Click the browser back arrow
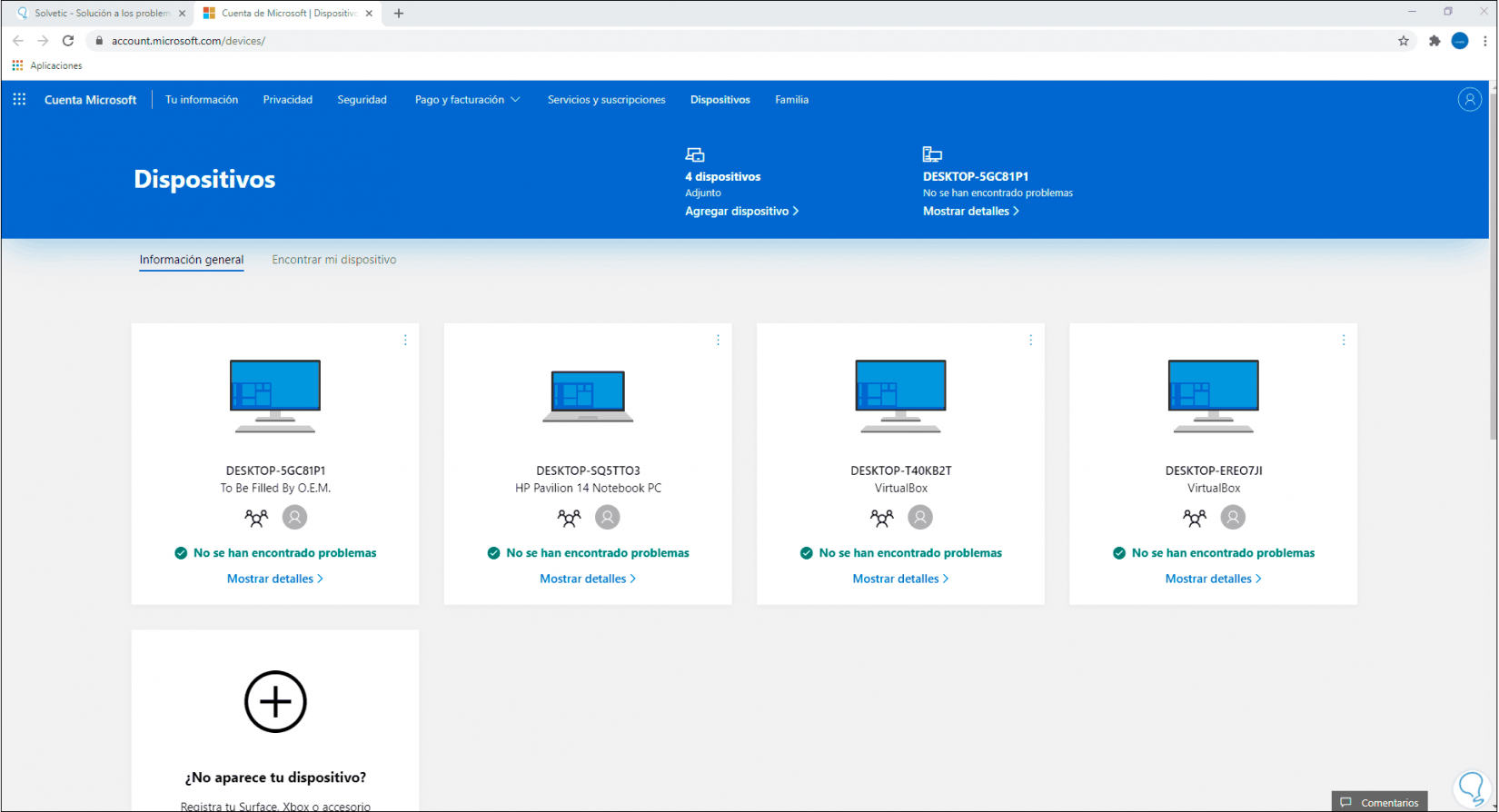 18,41
